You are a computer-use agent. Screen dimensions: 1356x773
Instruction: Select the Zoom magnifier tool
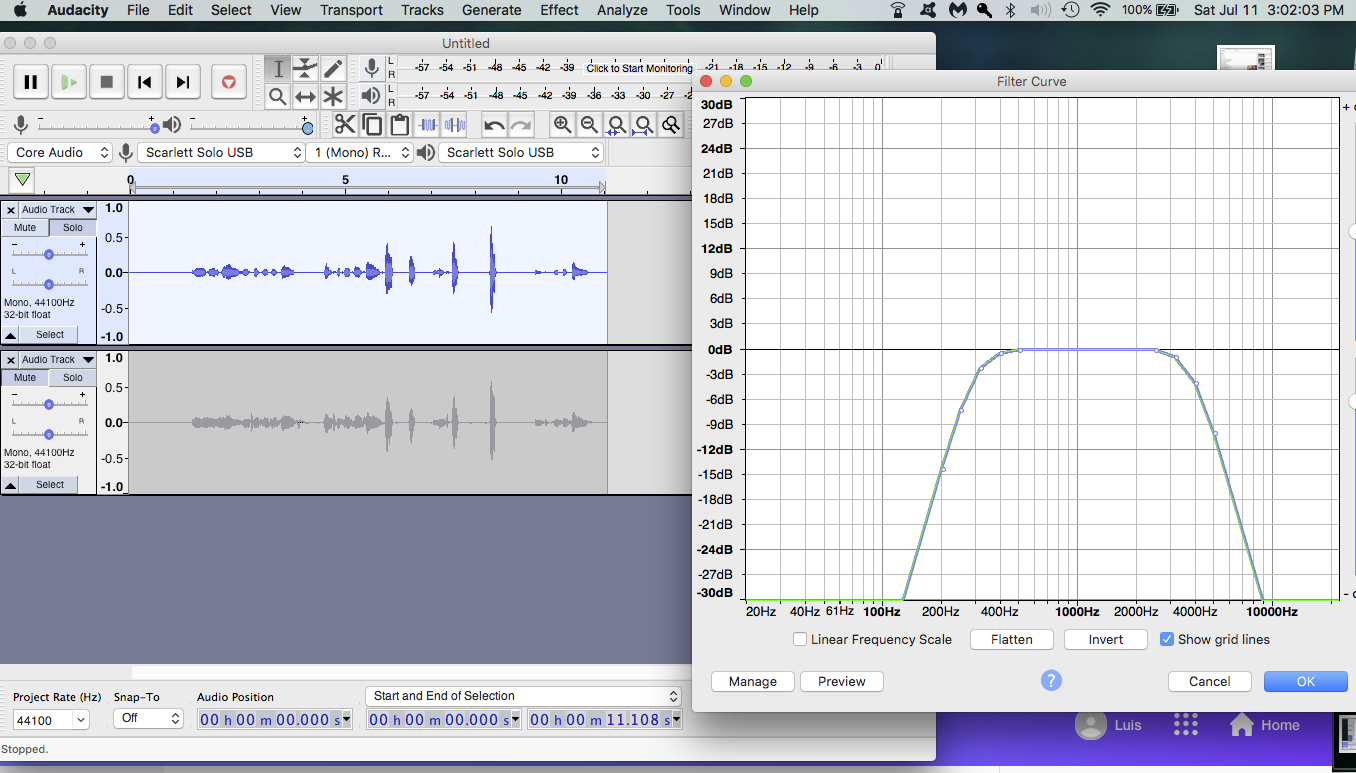point(278,96)
